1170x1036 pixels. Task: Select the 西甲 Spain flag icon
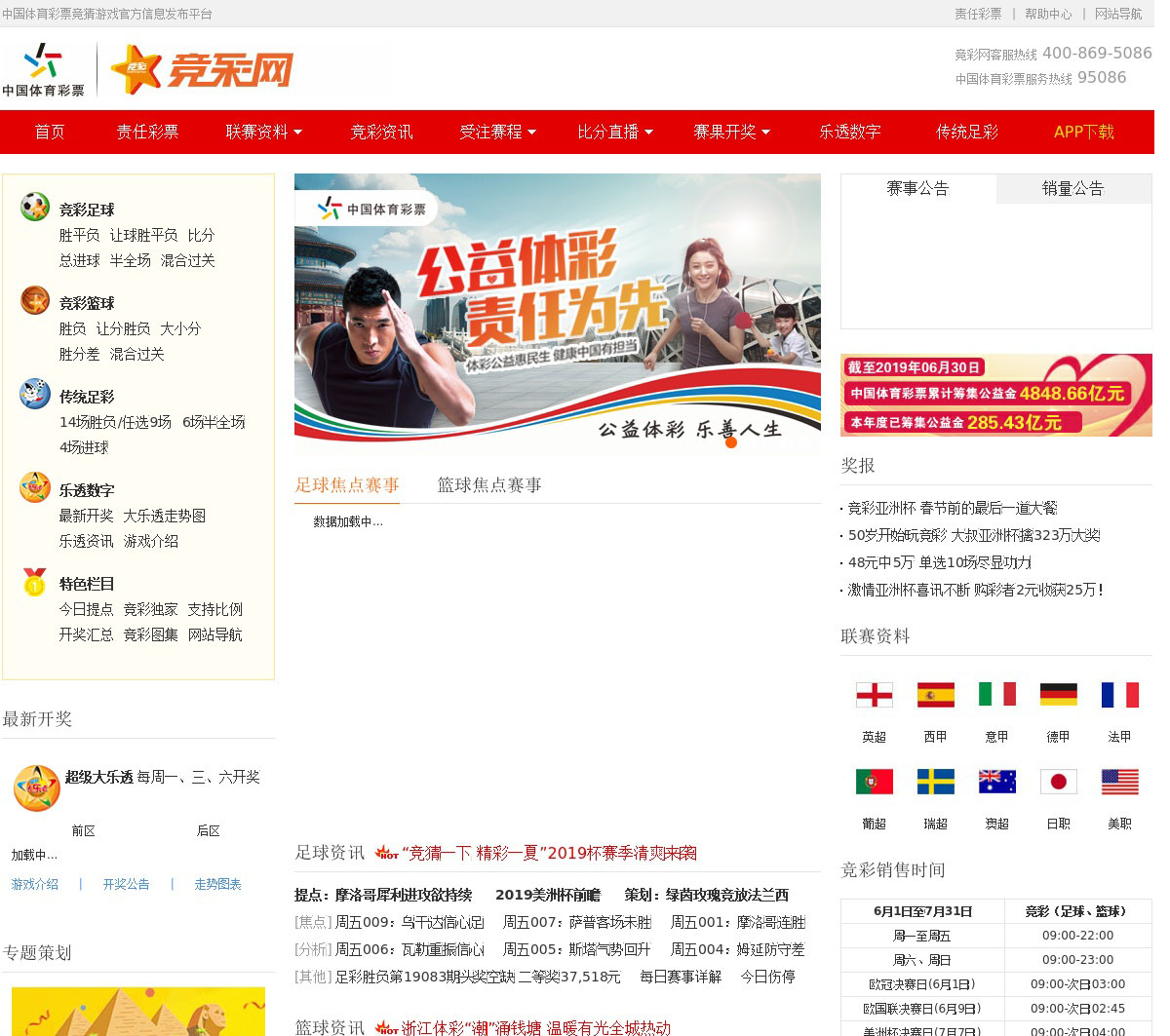[935, 695]
